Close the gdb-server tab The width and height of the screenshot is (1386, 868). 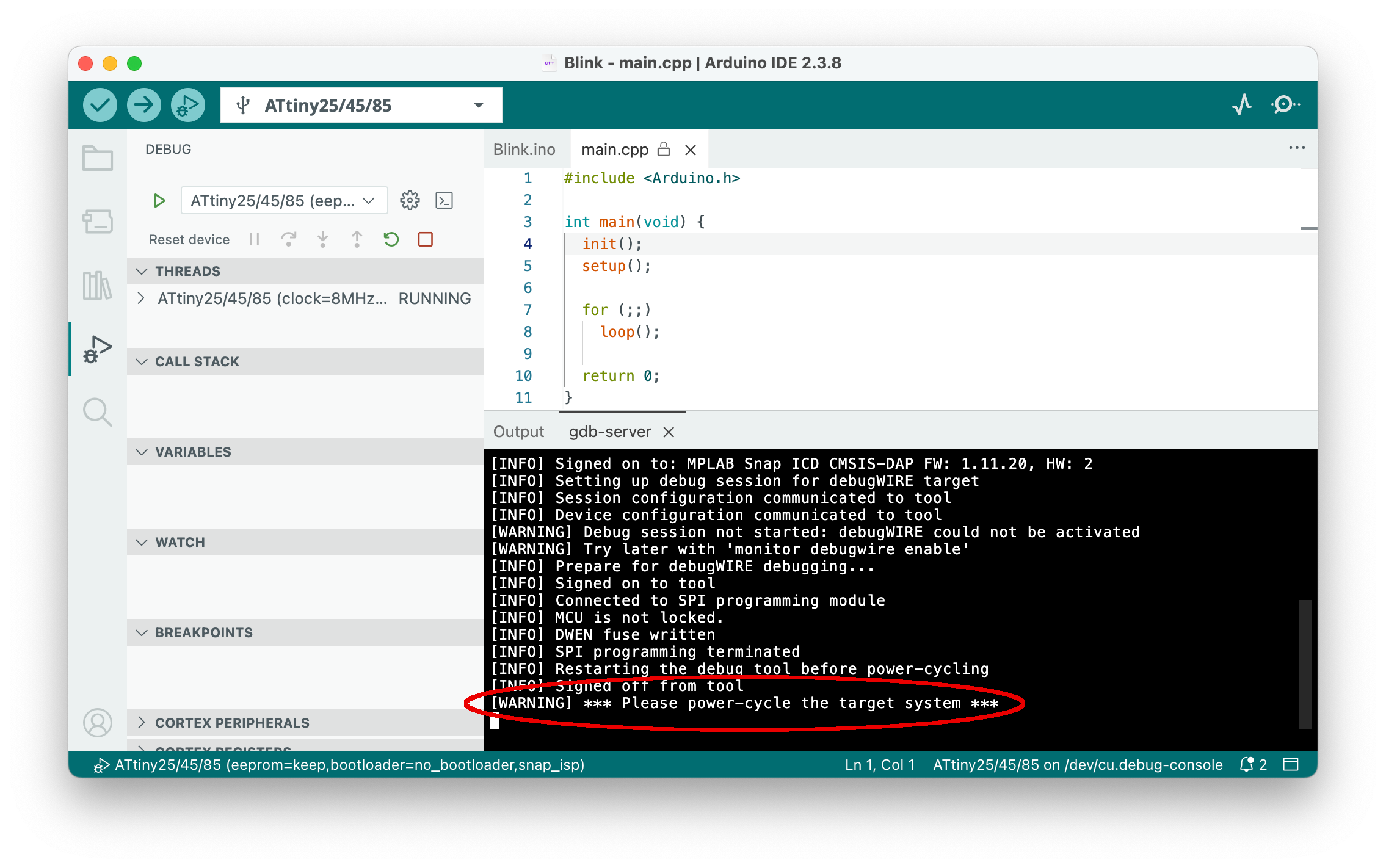click(669, 432)
